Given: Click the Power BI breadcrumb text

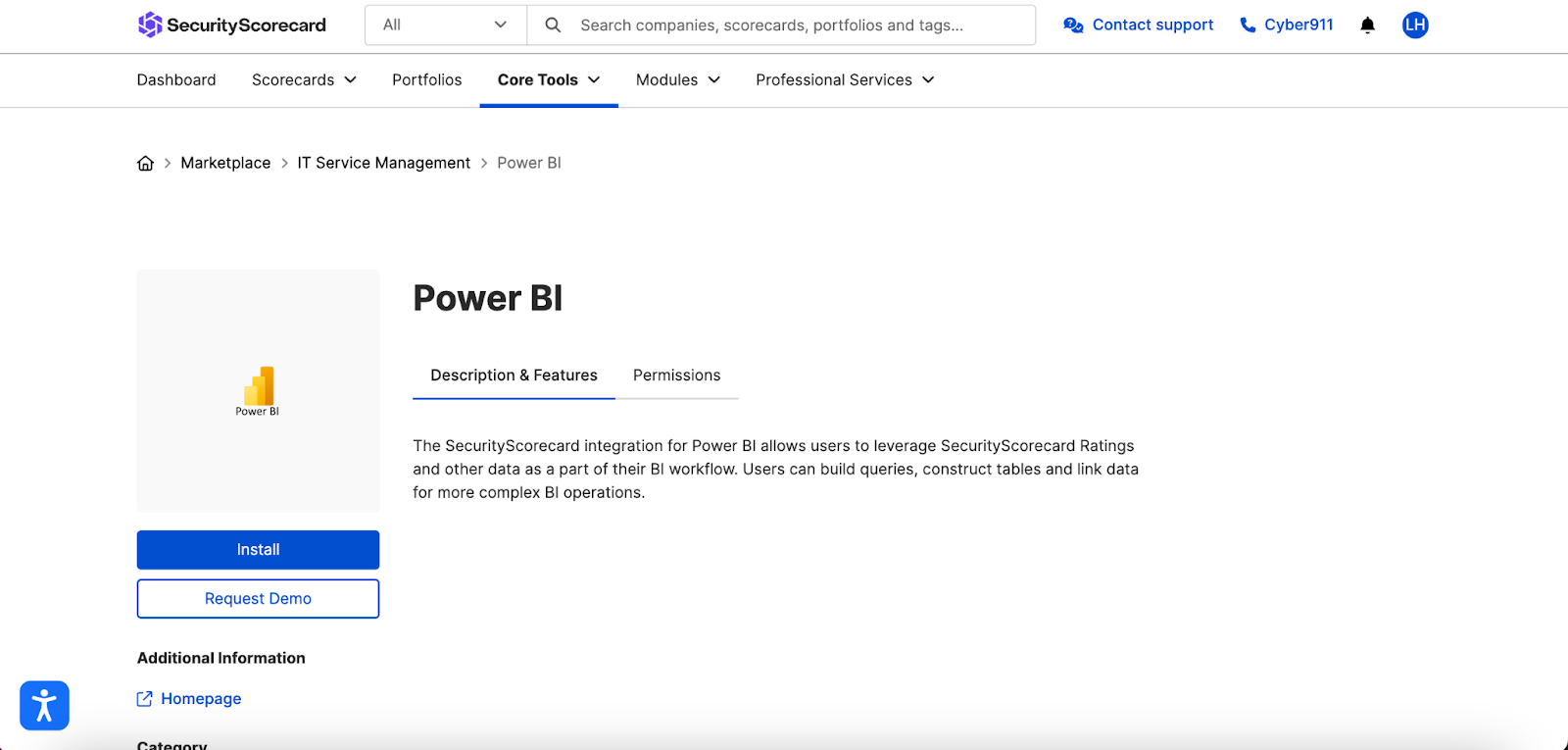Looking at the screenshot, I should [x=529, y=163].
